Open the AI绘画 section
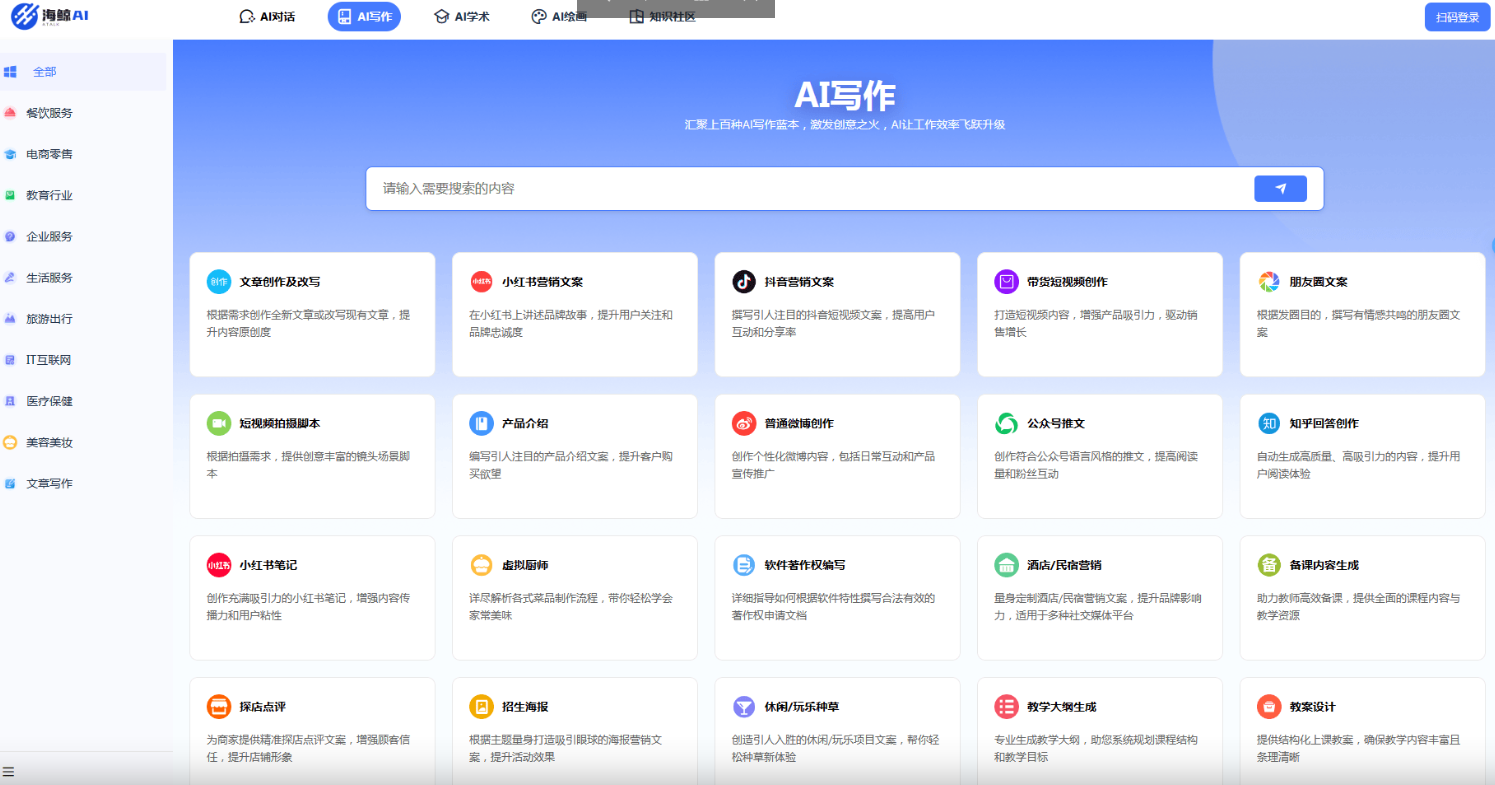 tap(559, 16)
